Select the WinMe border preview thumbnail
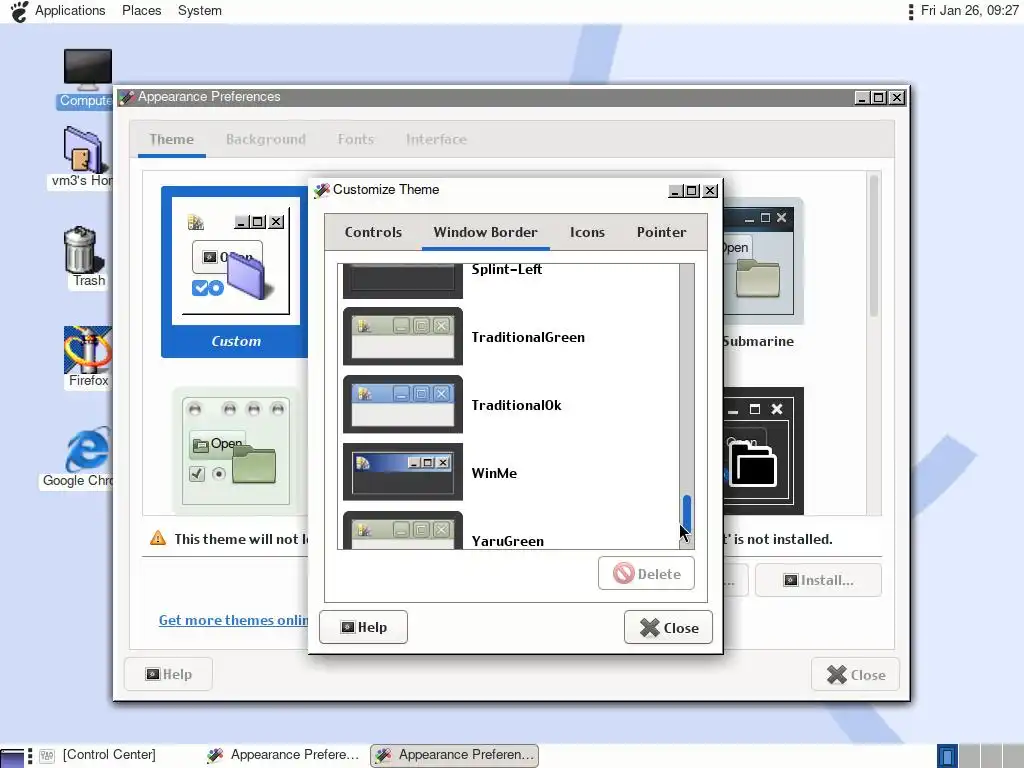This screenshot has height=768, width=1024. click(403, 472)
